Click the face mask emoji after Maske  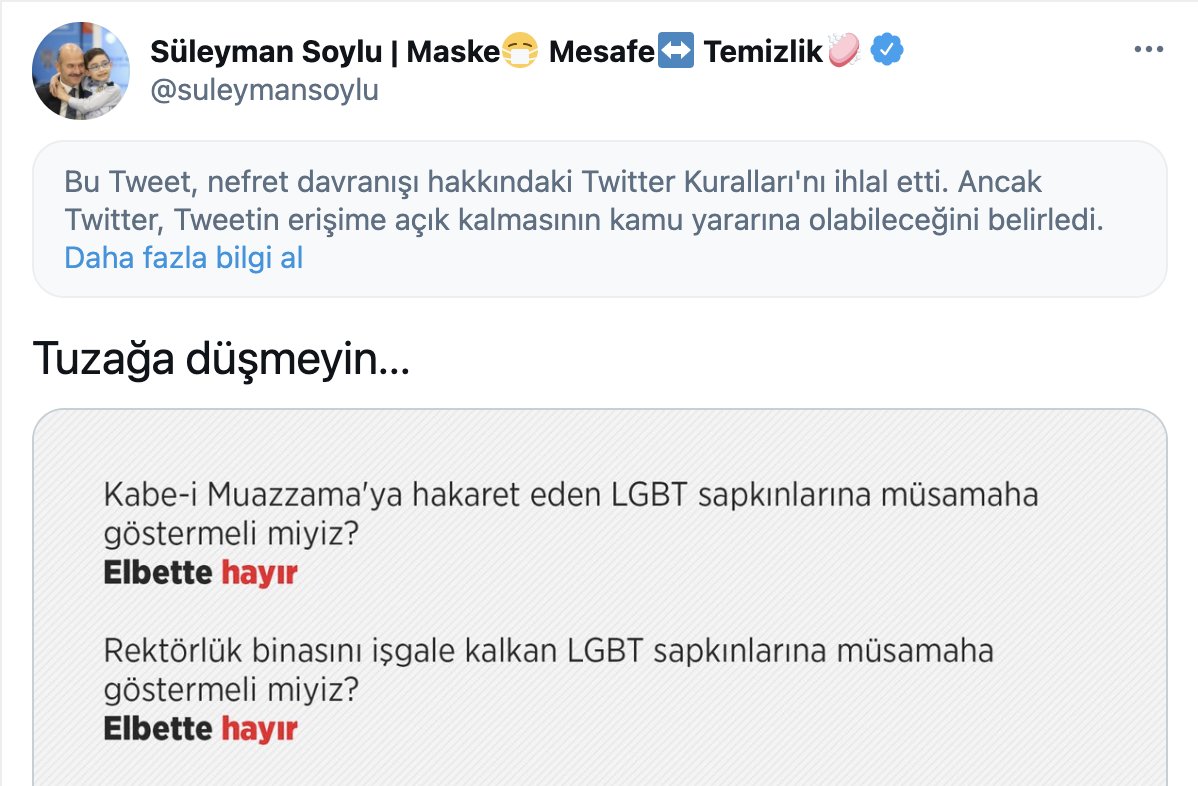(x=520, y=51)
